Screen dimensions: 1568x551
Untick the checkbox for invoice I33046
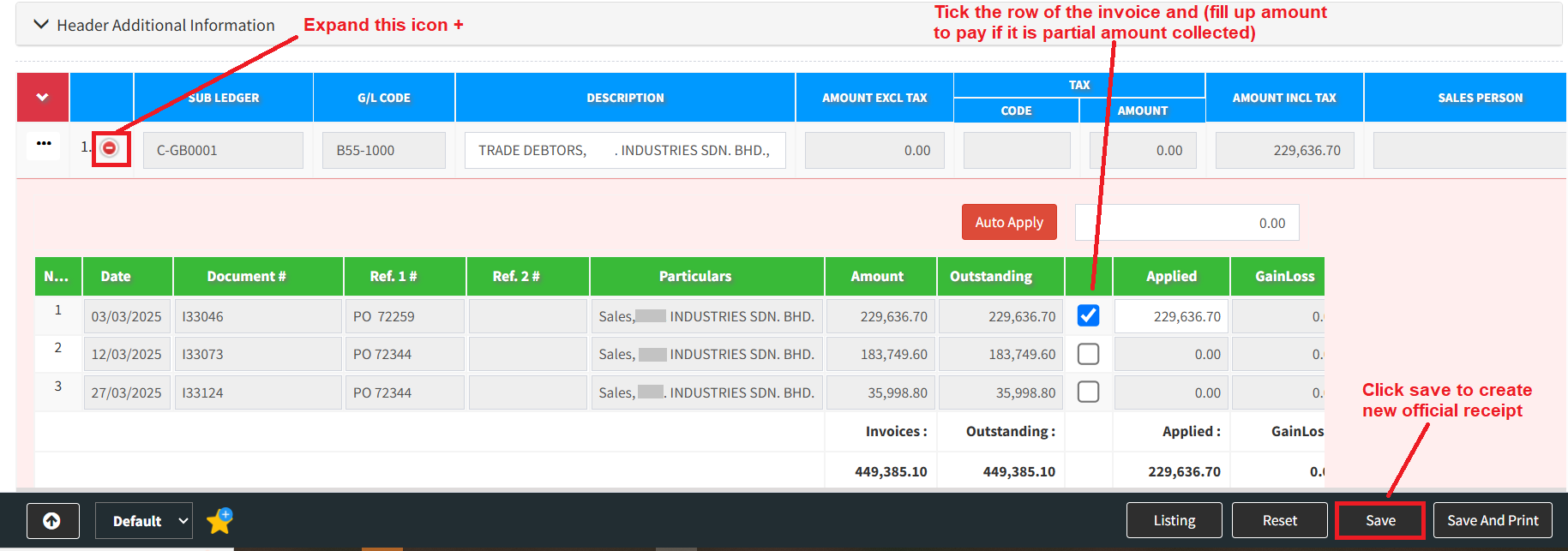point(1088,316)
